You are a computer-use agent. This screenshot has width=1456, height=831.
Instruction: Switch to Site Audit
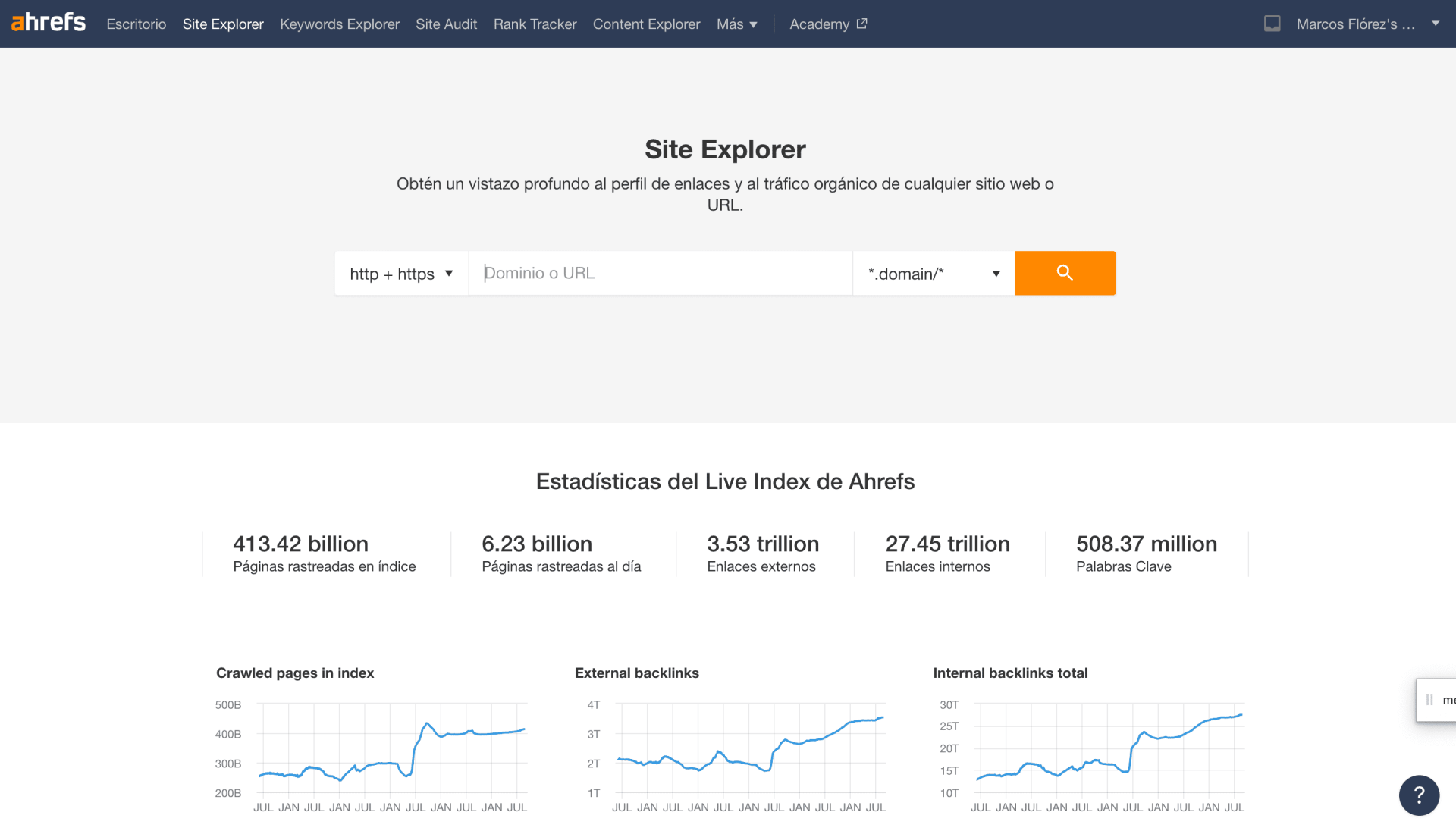click(x=446, y=24)
